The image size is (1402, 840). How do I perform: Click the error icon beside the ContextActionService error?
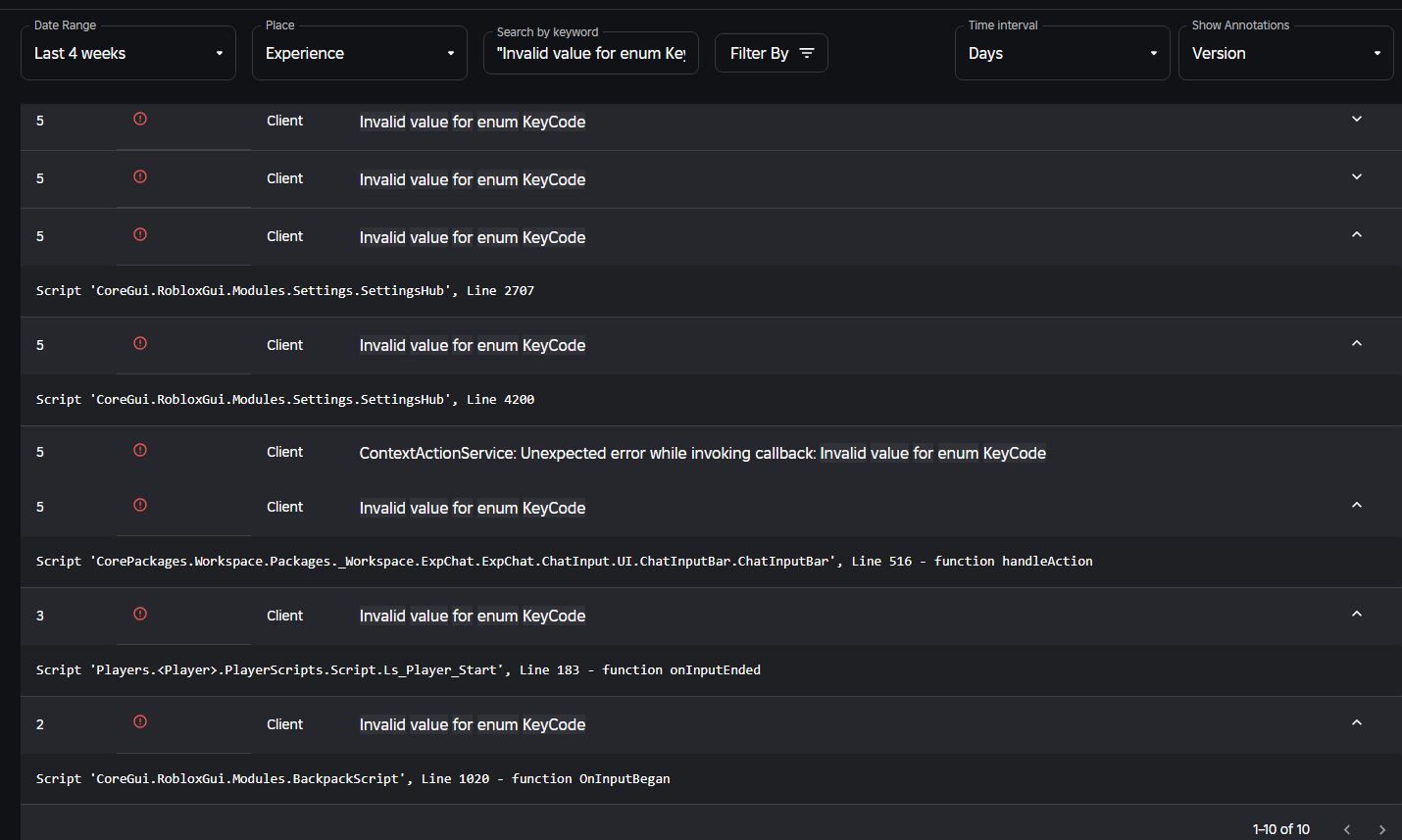[x=139, y=450]
